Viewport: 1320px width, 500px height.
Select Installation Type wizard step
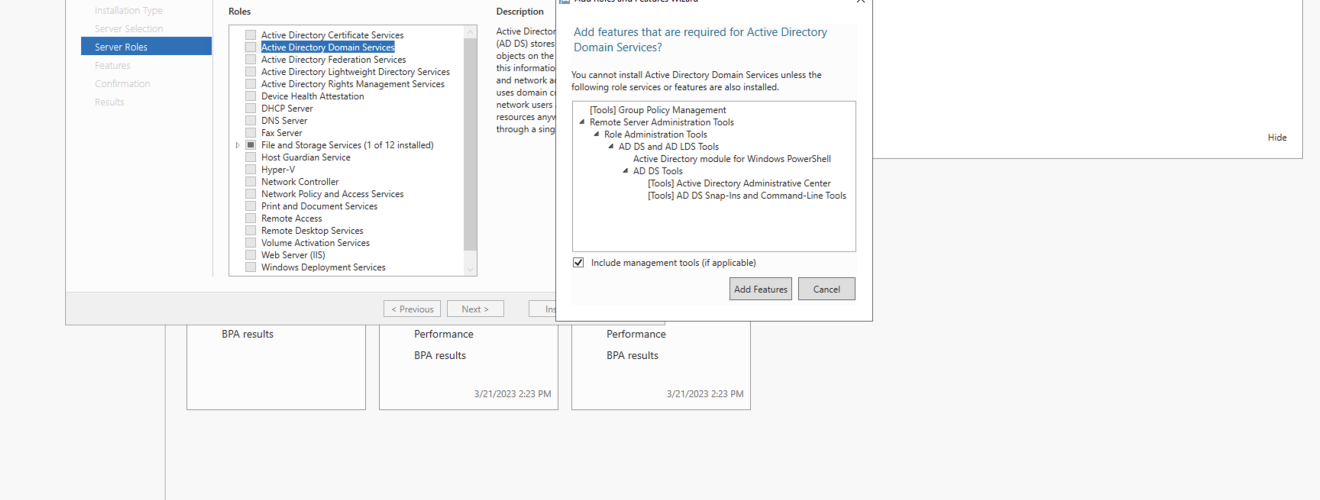129,10
